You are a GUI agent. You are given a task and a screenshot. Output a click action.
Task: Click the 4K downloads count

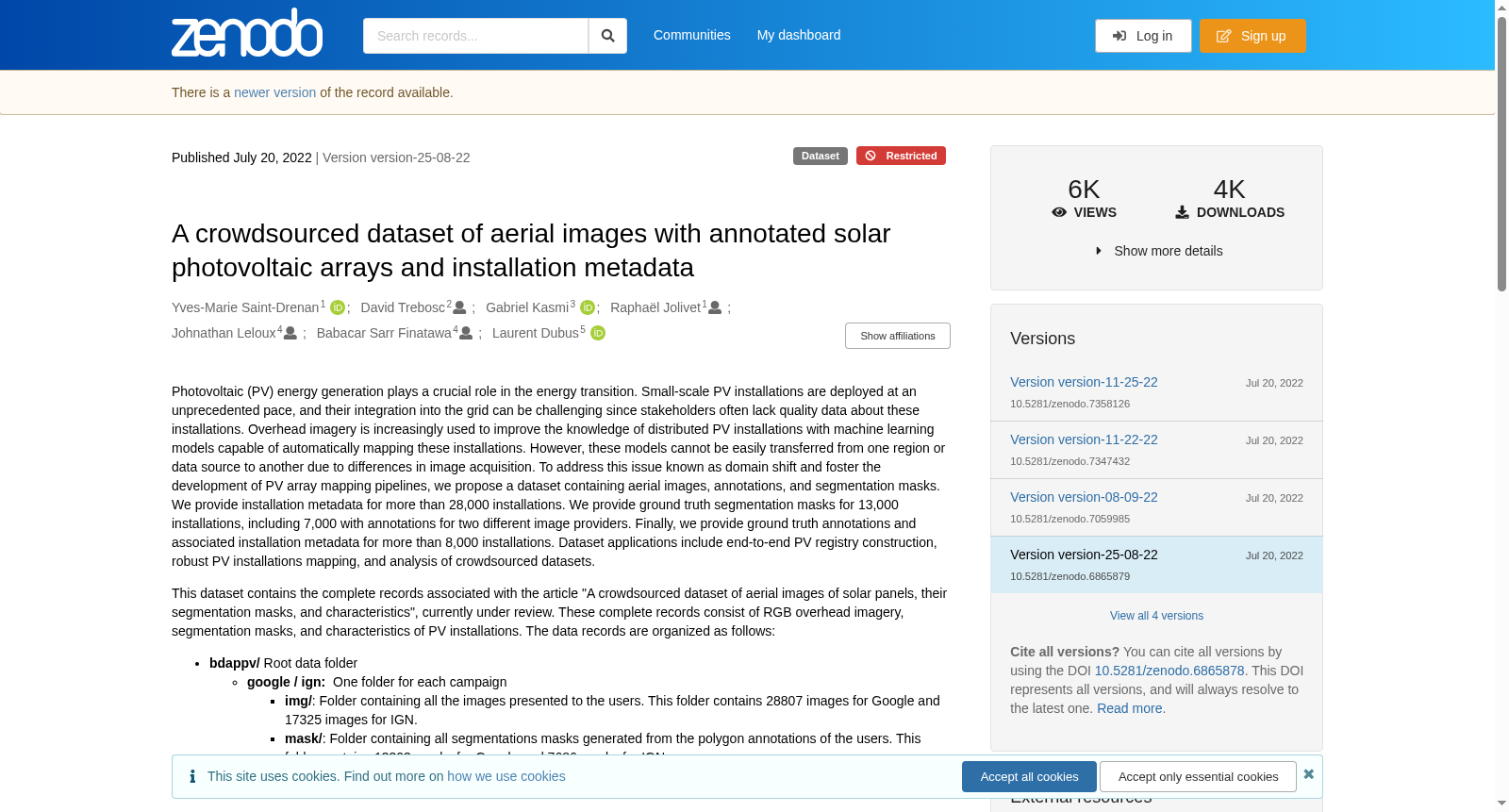(x=1229, y=190)
